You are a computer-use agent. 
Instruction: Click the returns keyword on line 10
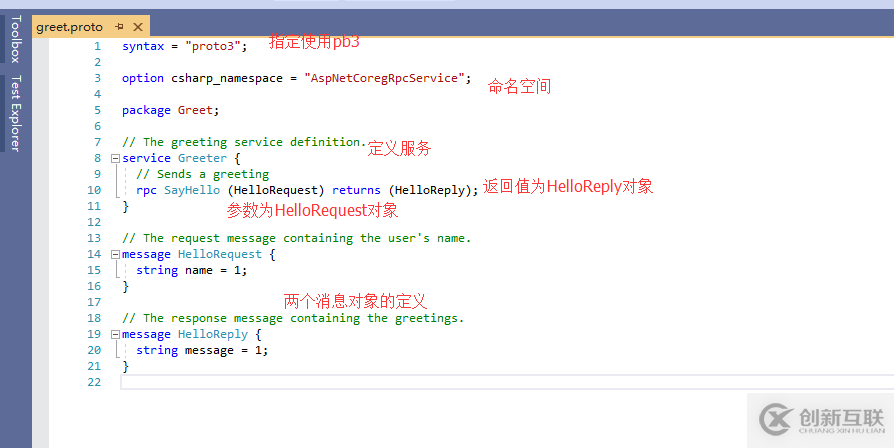356,190
